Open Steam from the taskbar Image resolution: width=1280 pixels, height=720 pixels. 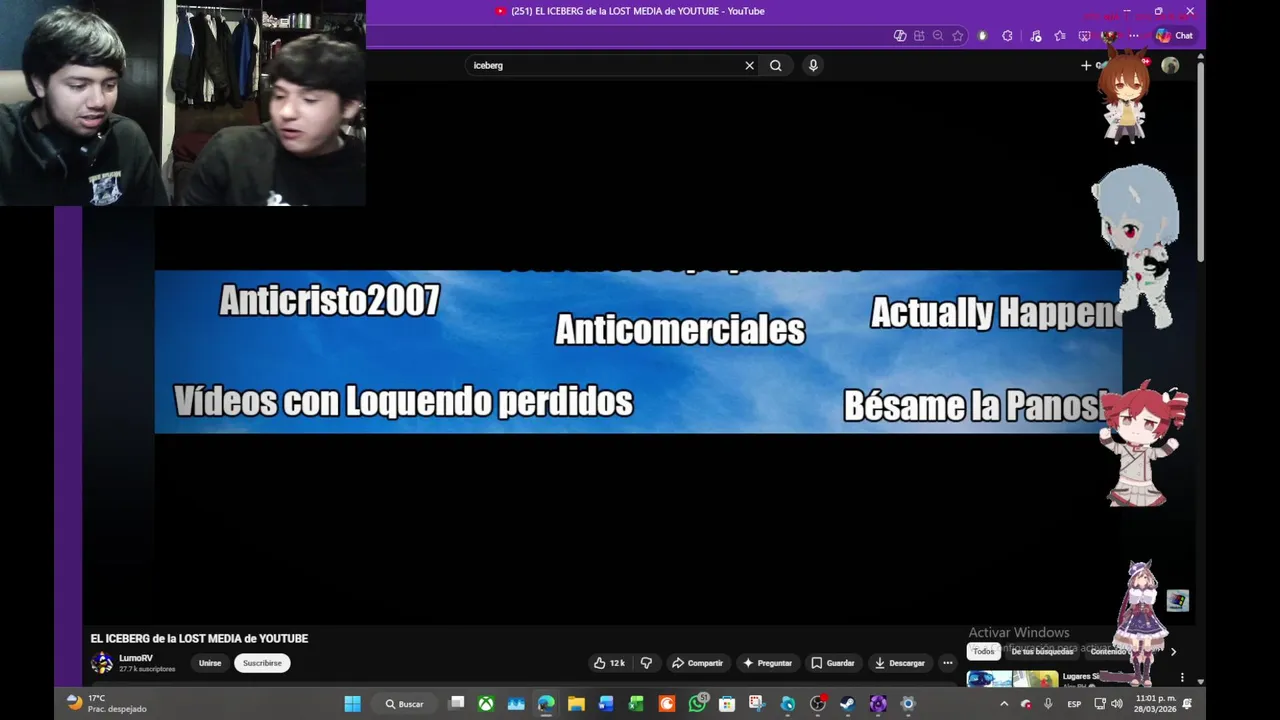click(x=848, y=704)
